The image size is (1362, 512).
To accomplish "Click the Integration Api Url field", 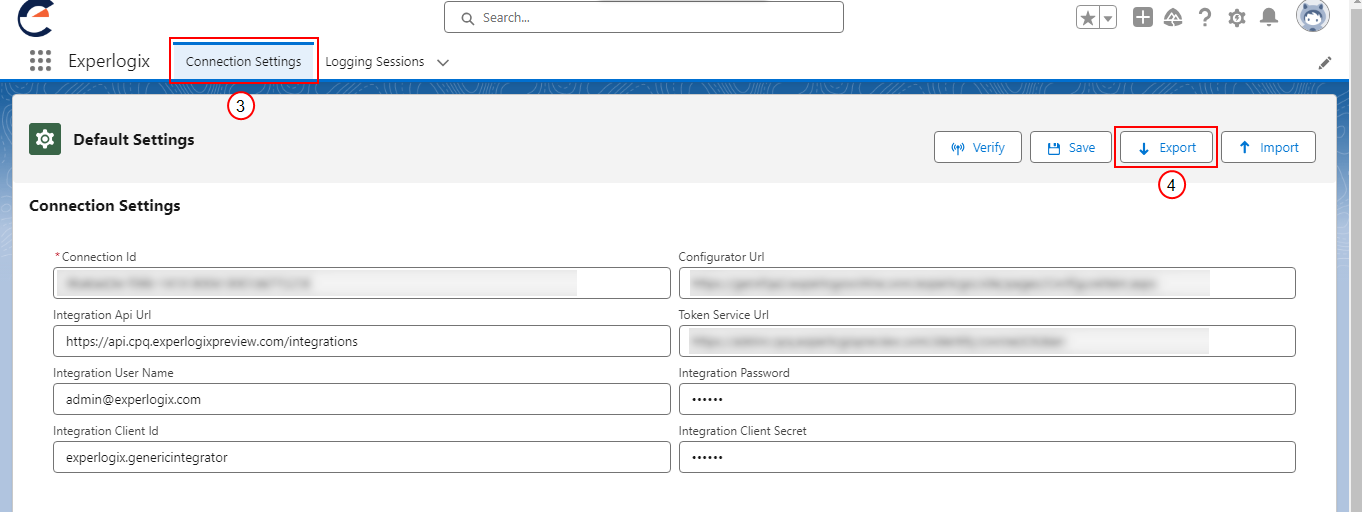I will point(362,341).
